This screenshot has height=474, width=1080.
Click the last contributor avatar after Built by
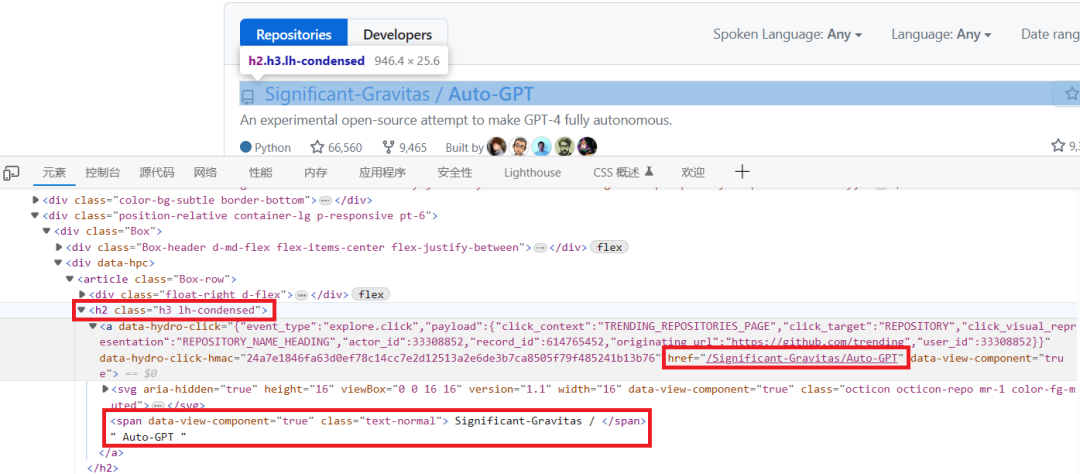[588, 147]
